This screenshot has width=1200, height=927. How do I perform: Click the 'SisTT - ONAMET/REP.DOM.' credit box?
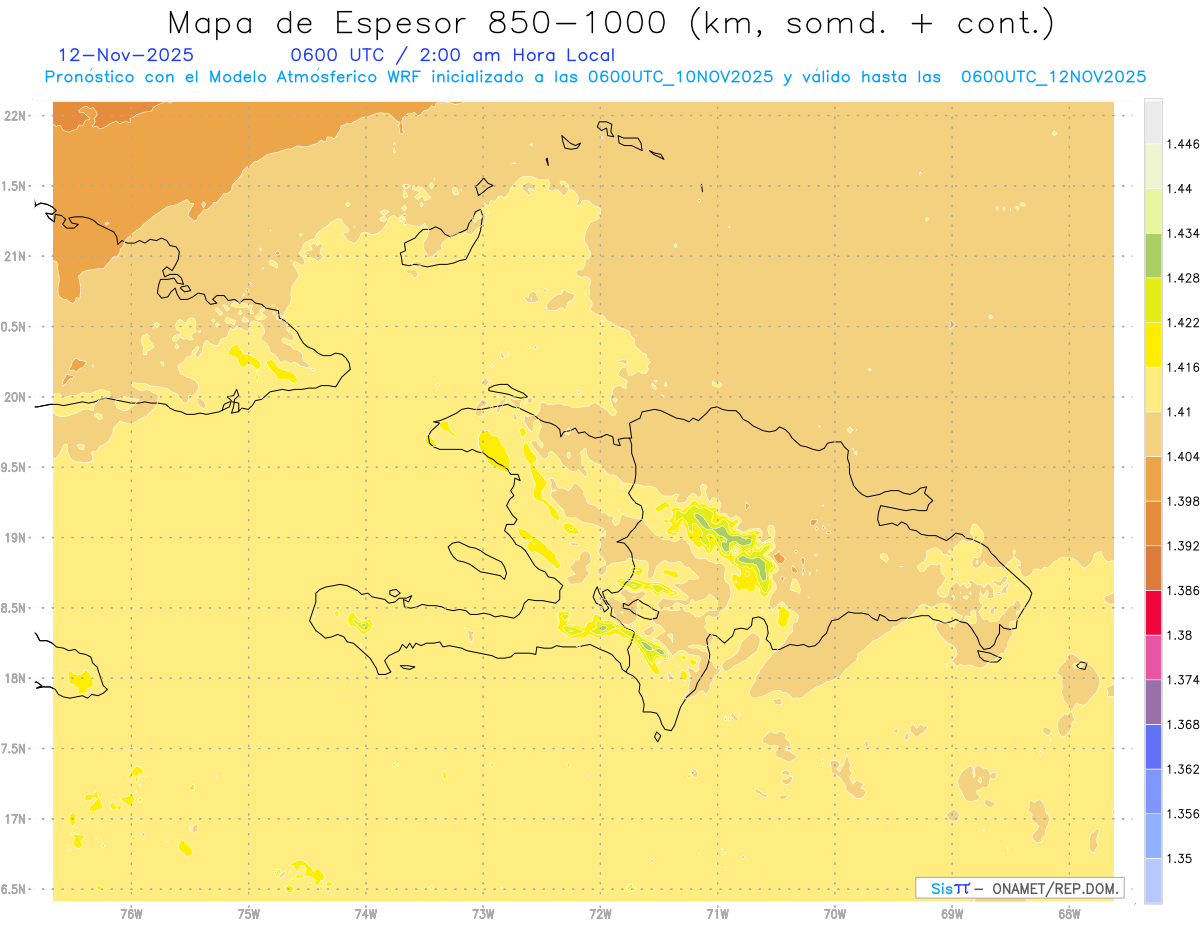click(x=1020, y=888)
